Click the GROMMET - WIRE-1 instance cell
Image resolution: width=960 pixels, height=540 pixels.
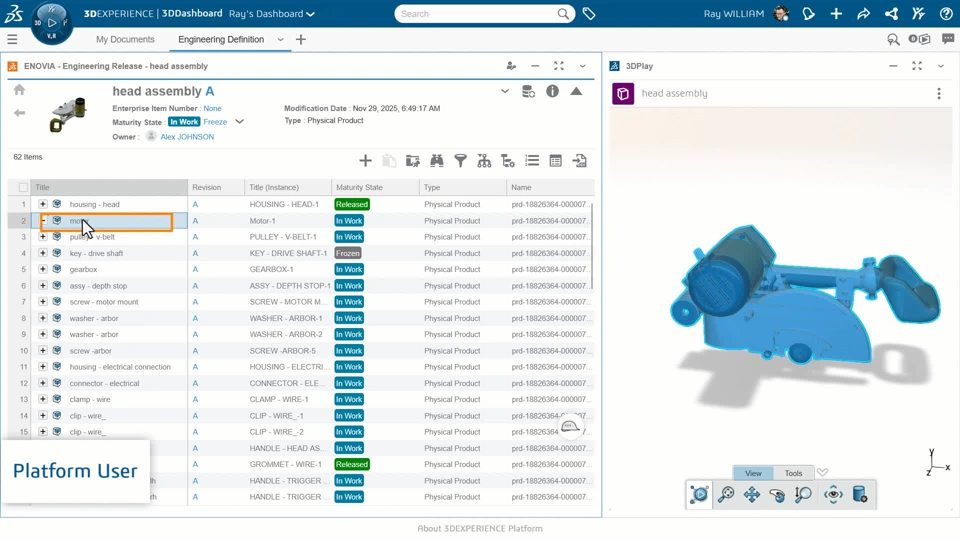(288, 464)
